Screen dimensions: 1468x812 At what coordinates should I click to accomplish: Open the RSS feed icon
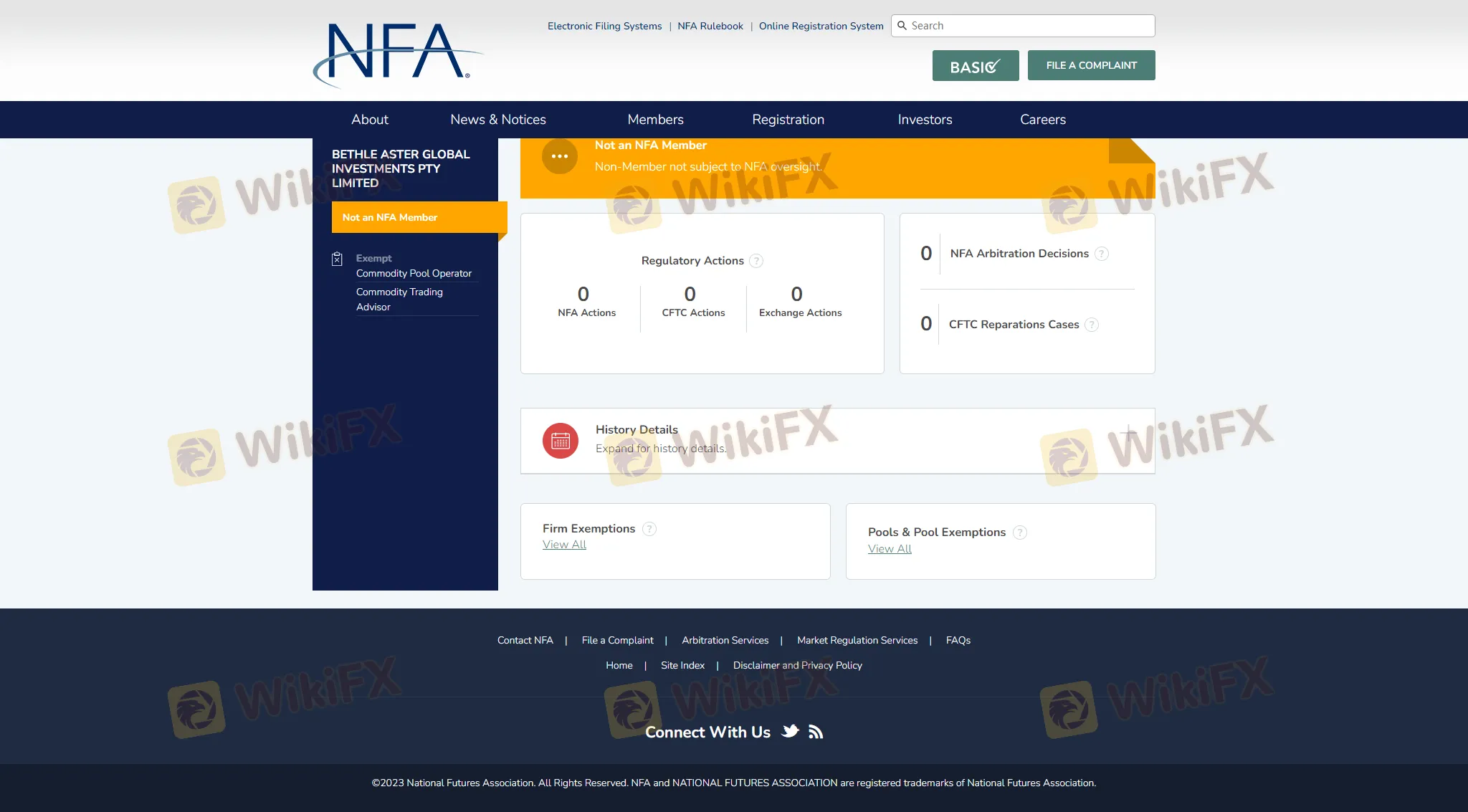[816, 732]
